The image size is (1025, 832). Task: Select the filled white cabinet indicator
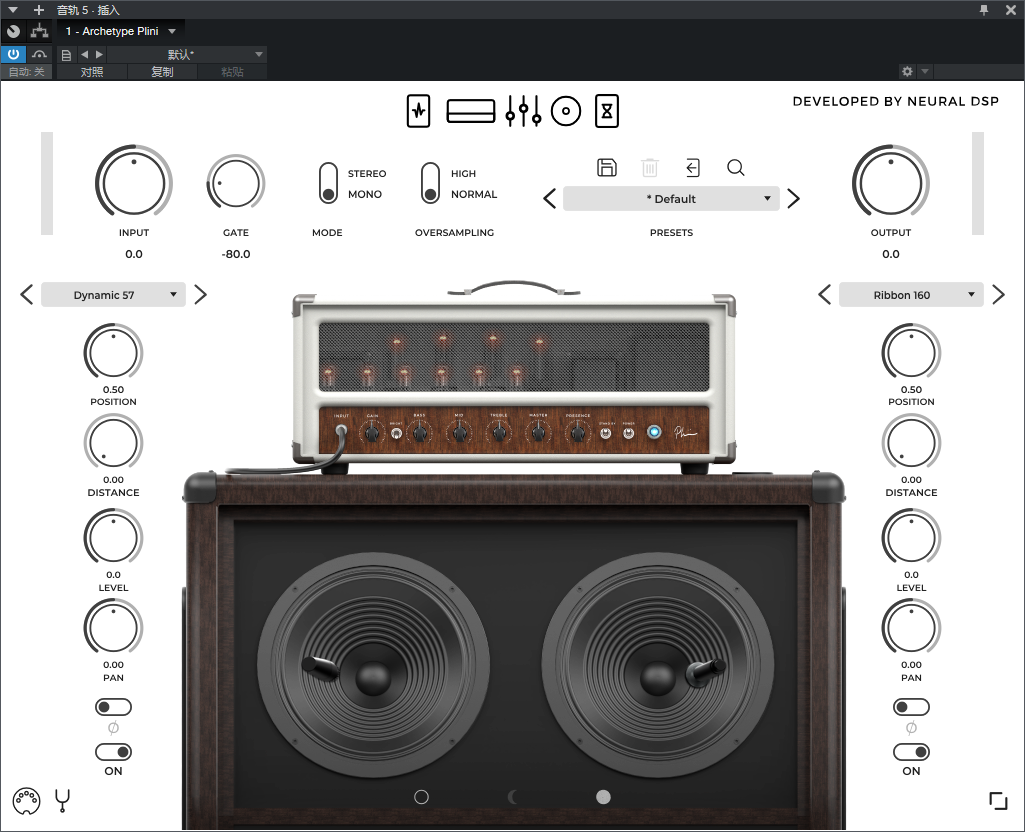click(603, 797)
